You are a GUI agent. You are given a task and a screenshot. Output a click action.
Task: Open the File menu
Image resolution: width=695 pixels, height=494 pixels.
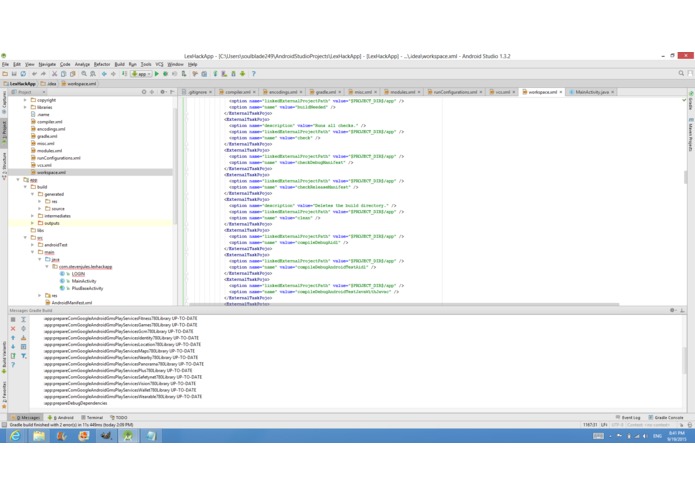click(x=5, y=64)
